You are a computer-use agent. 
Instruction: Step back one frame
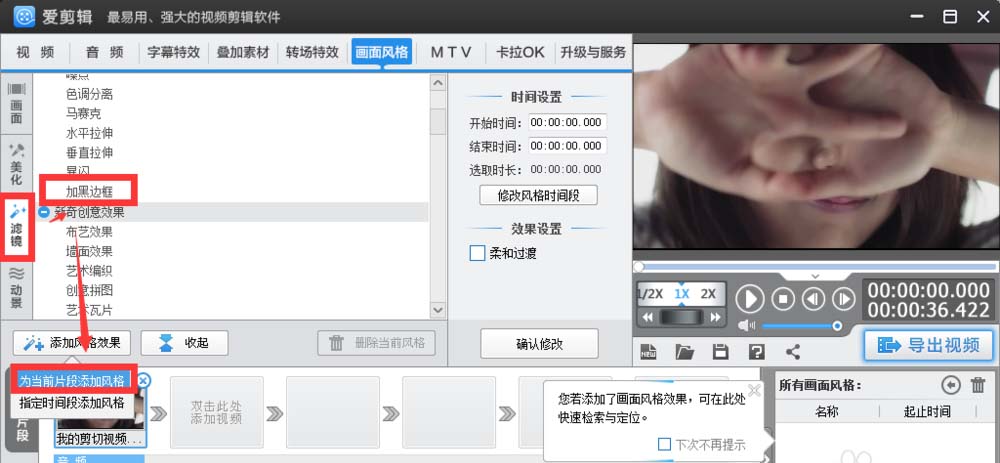point(814,298)
